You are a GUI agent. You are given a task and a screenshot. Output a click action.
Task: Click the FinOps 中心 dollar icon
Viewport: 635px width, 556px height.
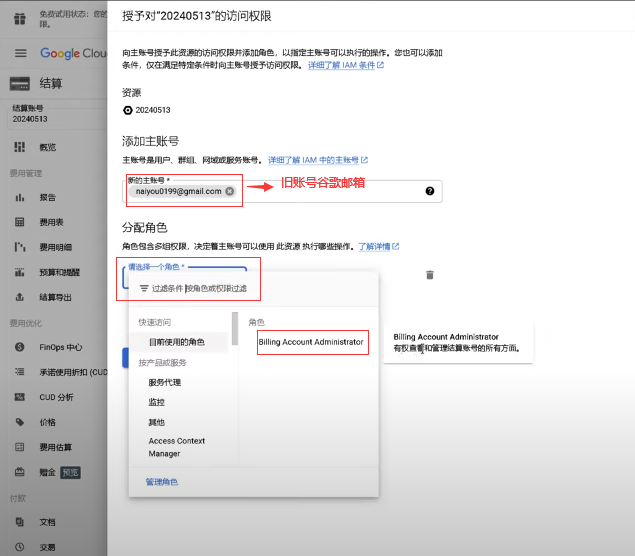pyautogui.click(x=19, y=347)
